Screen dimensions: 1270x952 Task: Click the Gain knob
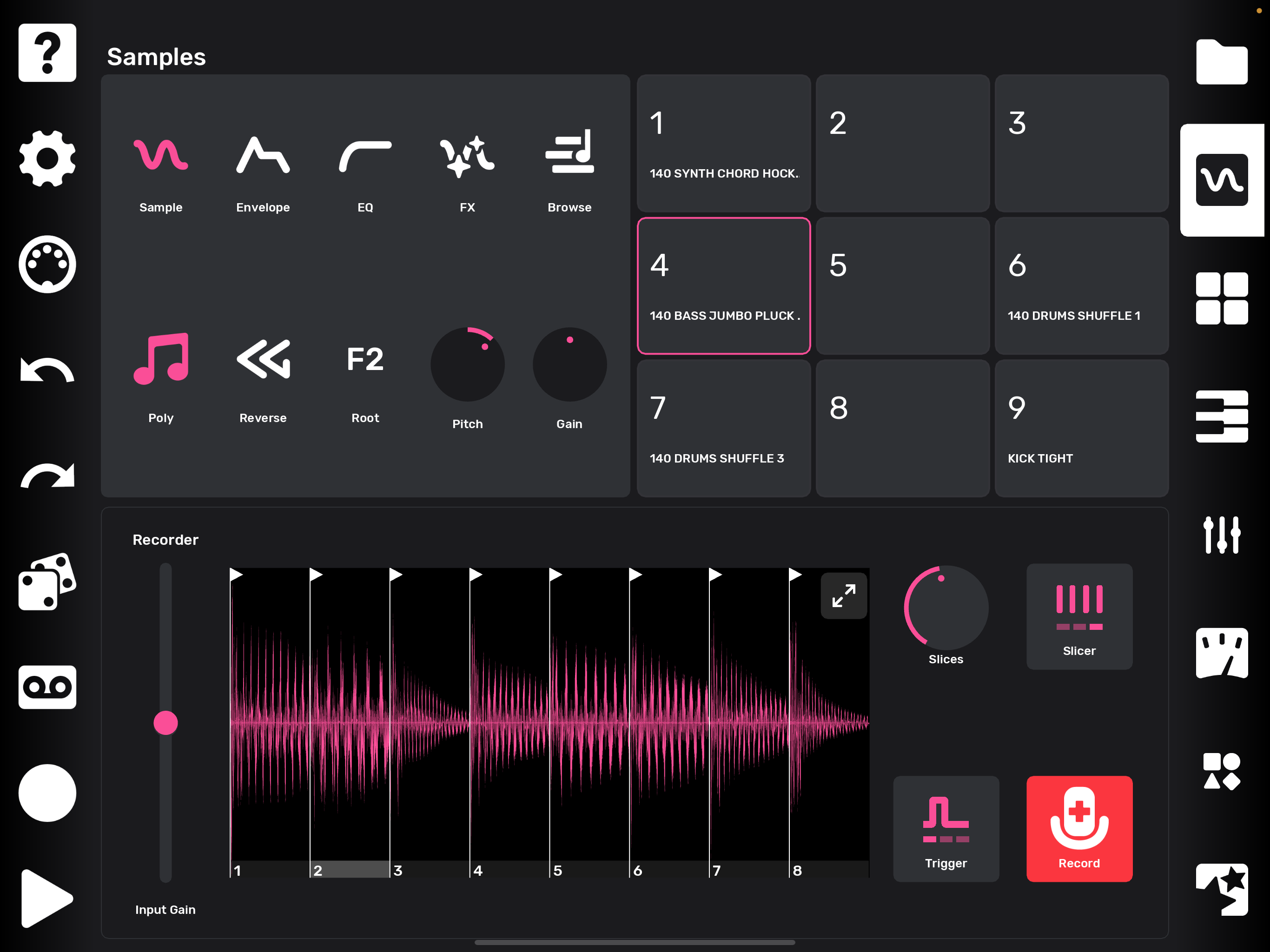tap(569, 364)
